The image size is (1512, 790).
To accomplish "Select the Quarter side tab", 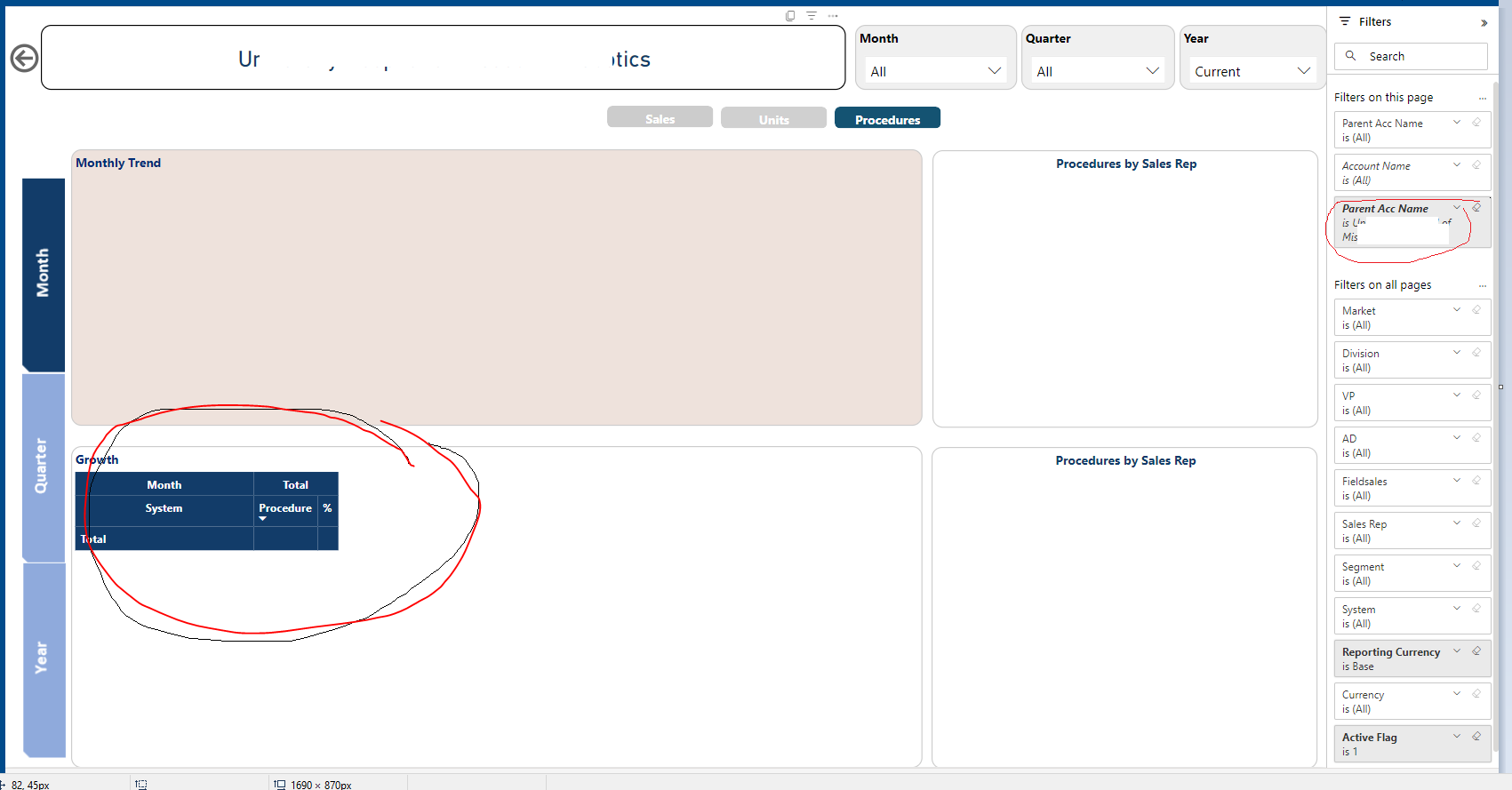I will pyautogui.click(x=43, y=467).
